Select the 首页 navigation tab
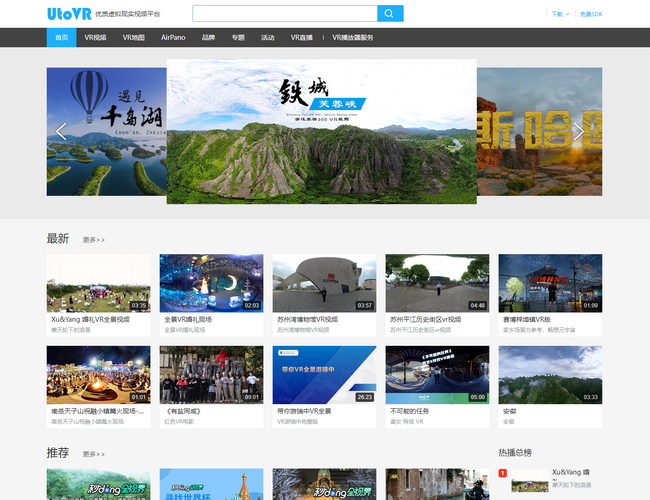 click(x=61, y=37)
